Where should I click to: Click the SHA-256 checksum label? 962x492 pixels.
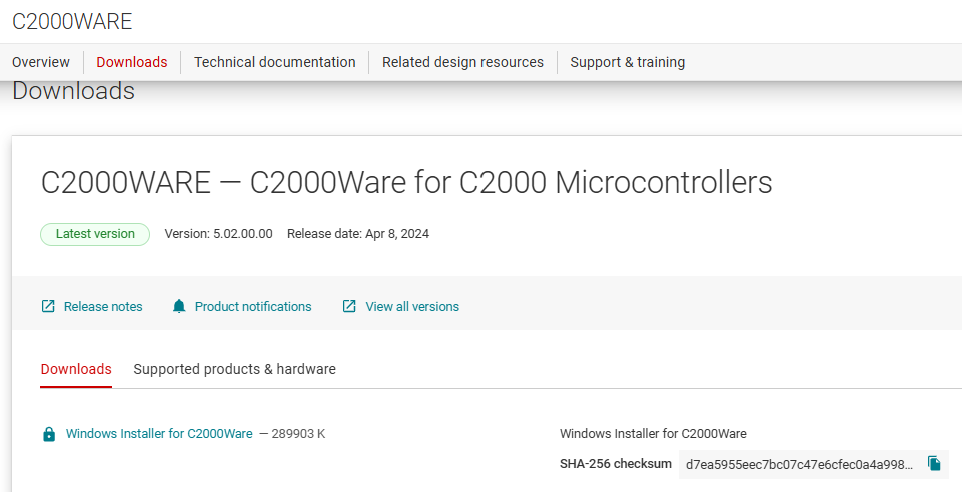point(615,464)
